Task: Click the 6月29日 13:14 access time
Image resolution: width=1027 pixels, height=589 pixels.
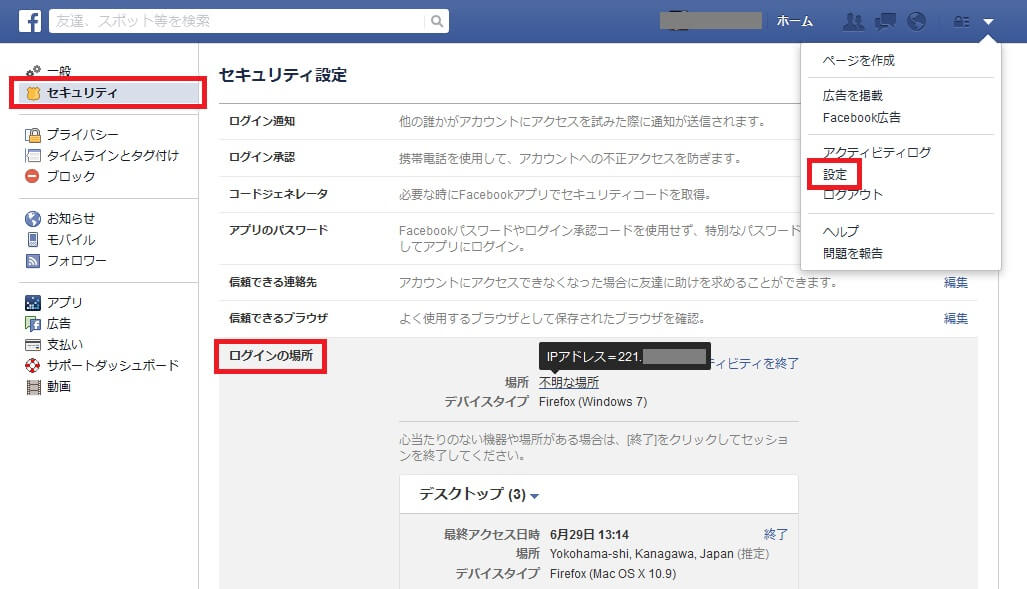Action: (589, 535)
